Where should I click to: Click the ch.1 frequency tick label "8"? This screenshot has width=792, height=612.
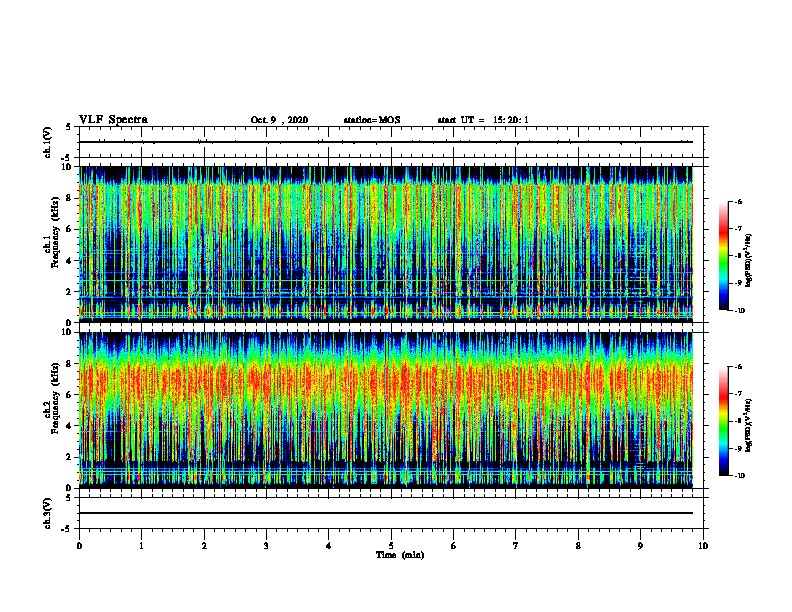(70, 198)
